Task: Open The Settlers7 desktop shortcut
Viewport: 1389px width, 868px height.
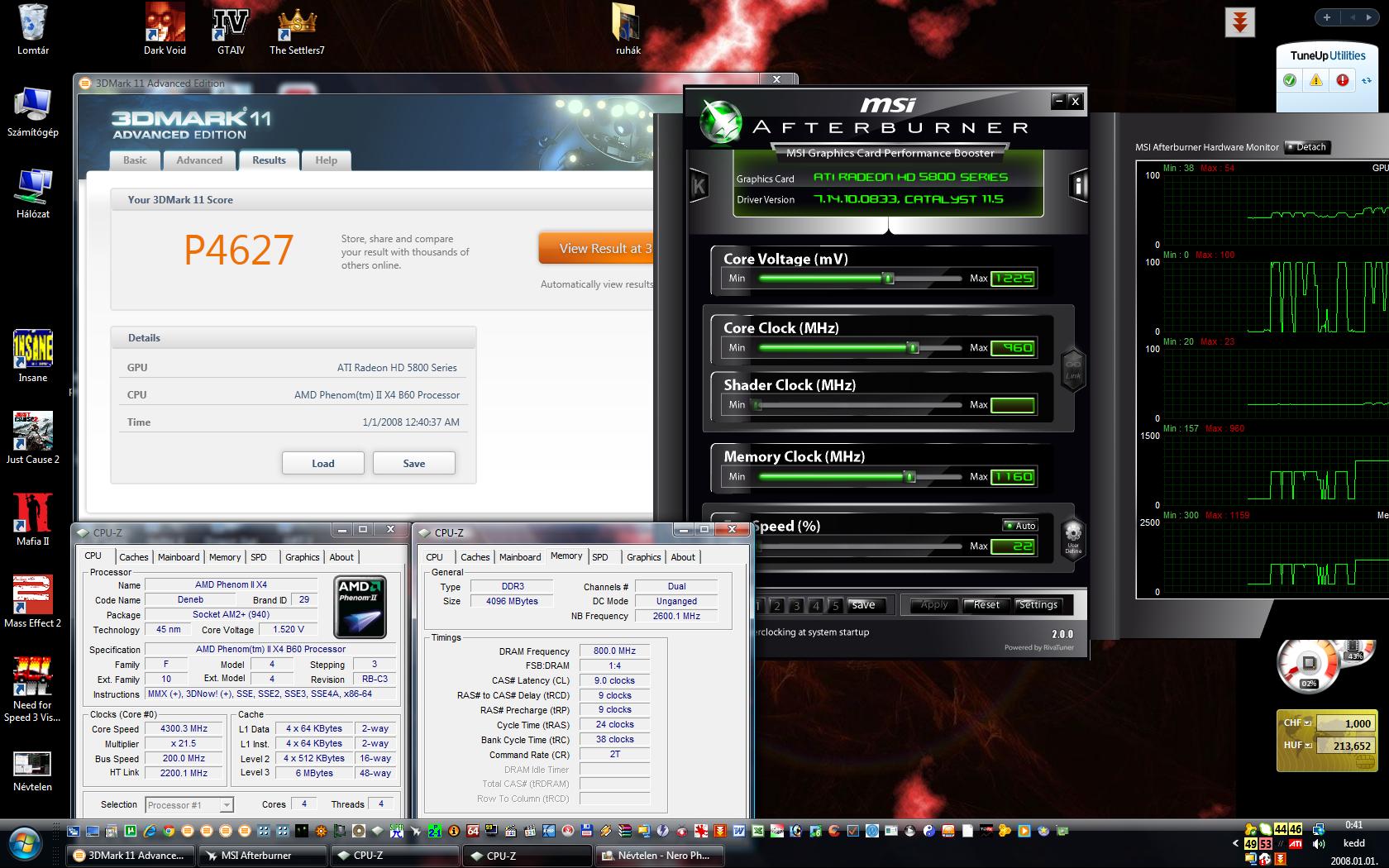Action: pos(297,30)
